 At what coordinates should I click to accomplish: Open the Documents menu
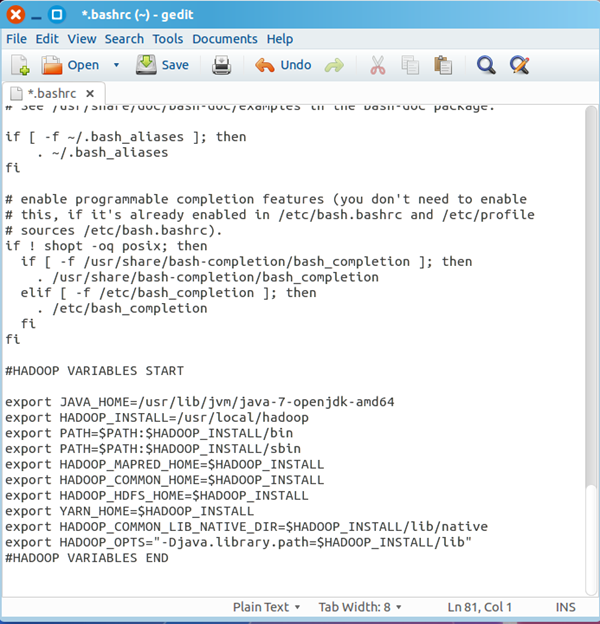224,38
